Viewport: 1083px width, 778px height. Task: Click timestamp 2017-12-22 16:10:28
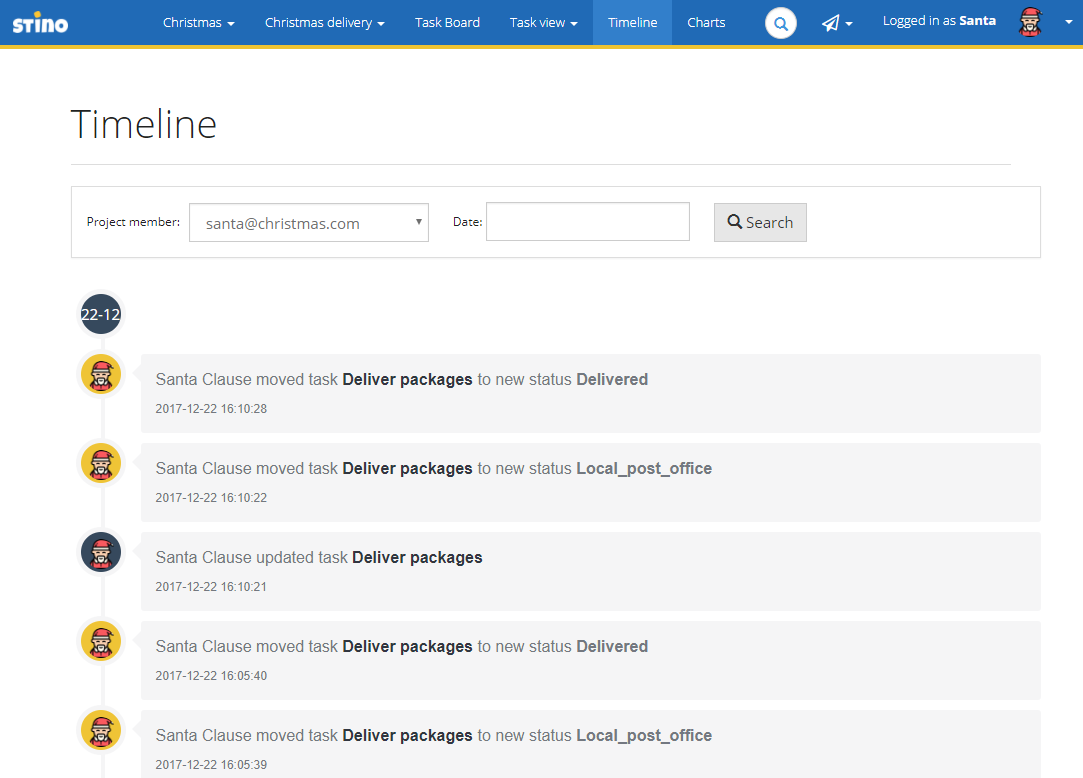tap(211, 409)
